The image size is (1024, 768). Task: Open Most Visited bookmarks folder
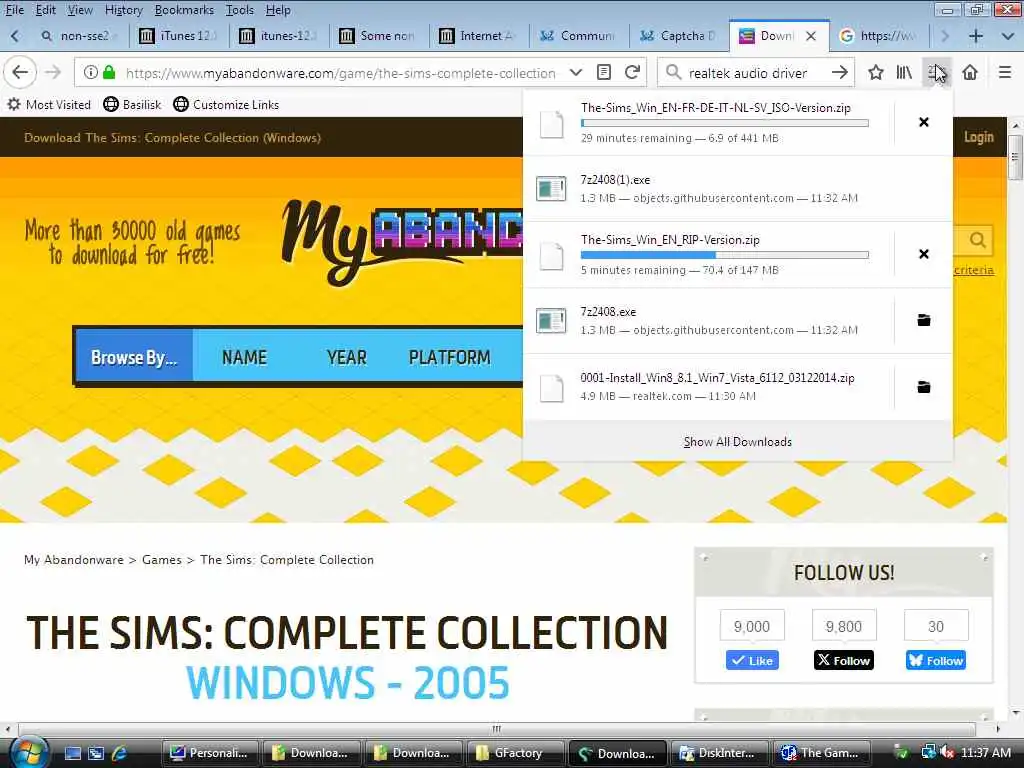pyautogui.click(x=49, y=104)
